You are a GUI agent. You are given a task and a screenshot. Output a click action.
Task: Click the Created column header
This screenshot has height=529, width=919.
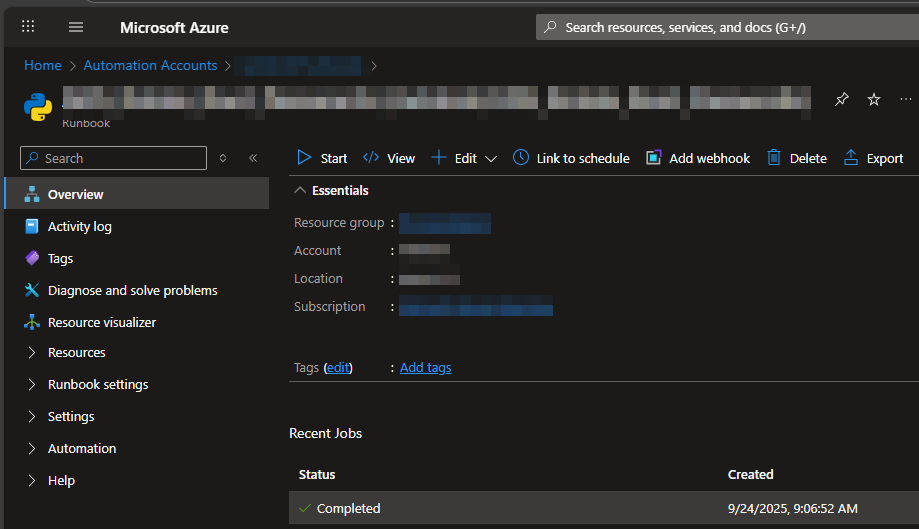tap(751, 475)
